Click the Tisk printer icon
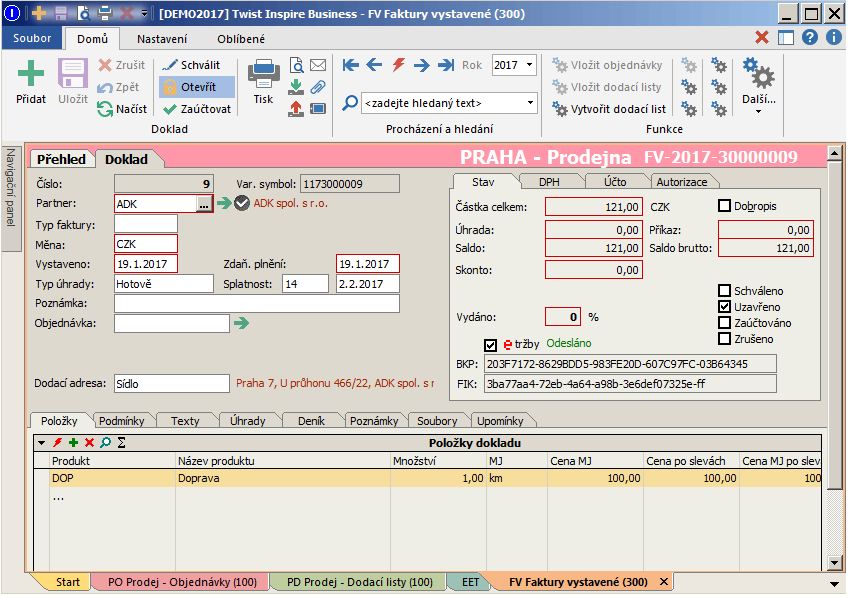Screen dimensions: 848x598 click(x=263, y=75)
